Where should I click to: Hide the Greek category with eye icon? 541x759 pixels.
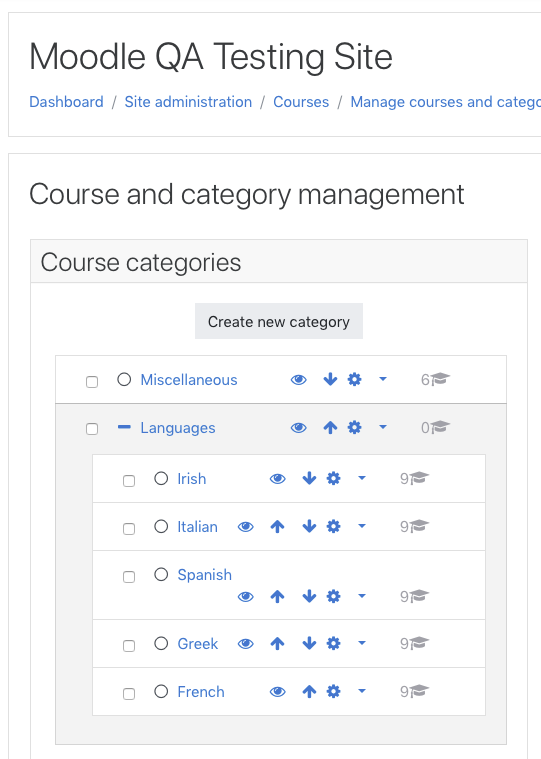pos(246,643)
